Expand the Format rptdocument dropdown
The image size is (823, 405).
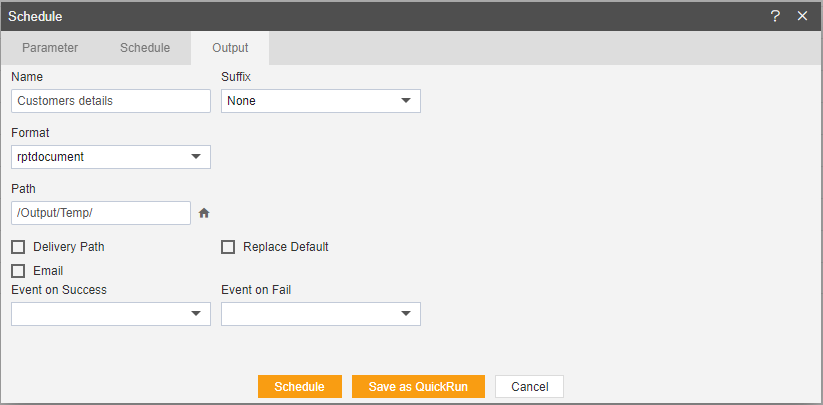pos(111,157)
